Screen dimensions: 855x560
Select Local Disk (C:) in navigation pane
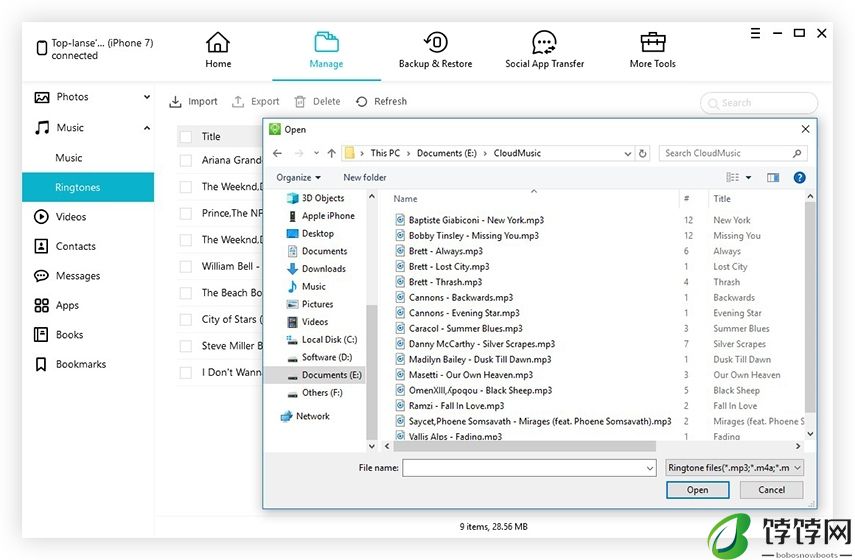coord(322,339)
